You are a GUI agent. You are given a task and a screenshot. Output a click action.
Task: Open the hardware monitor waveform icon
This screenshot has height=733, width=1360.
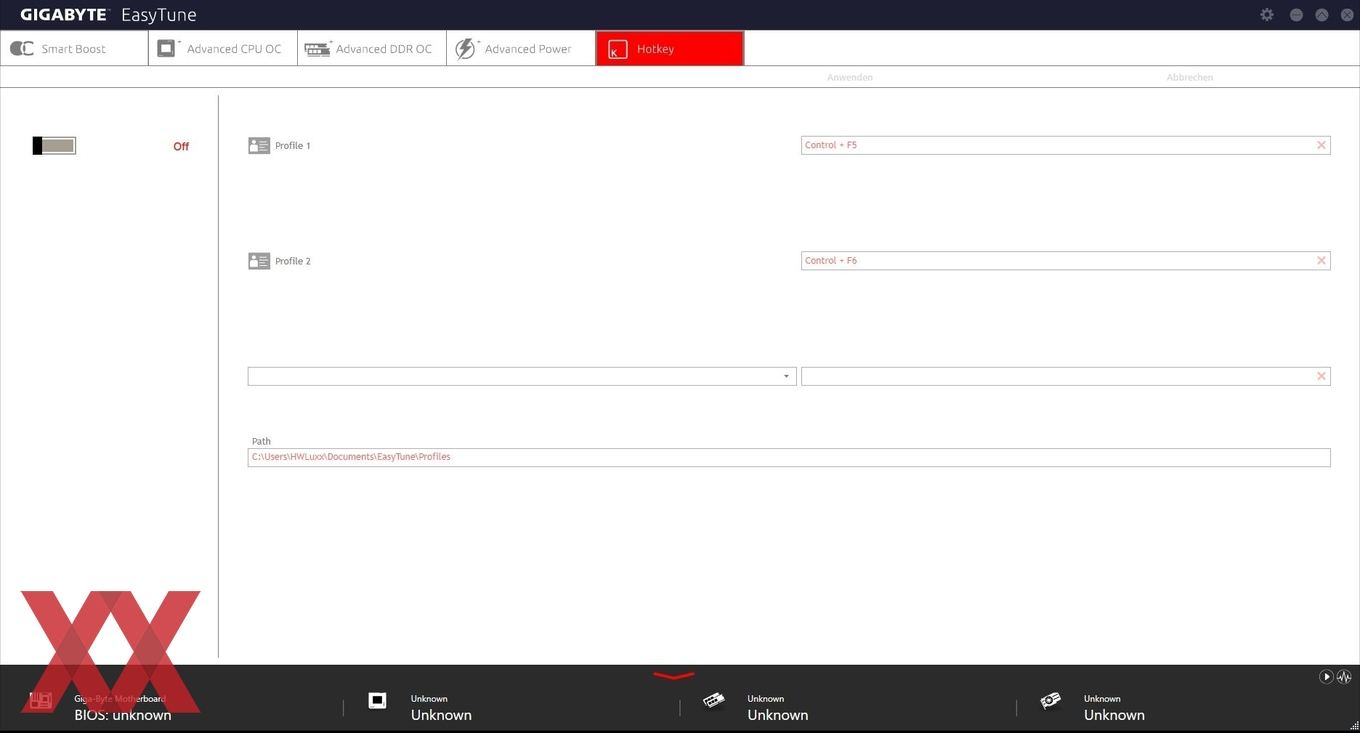[x=1344, y=677]
